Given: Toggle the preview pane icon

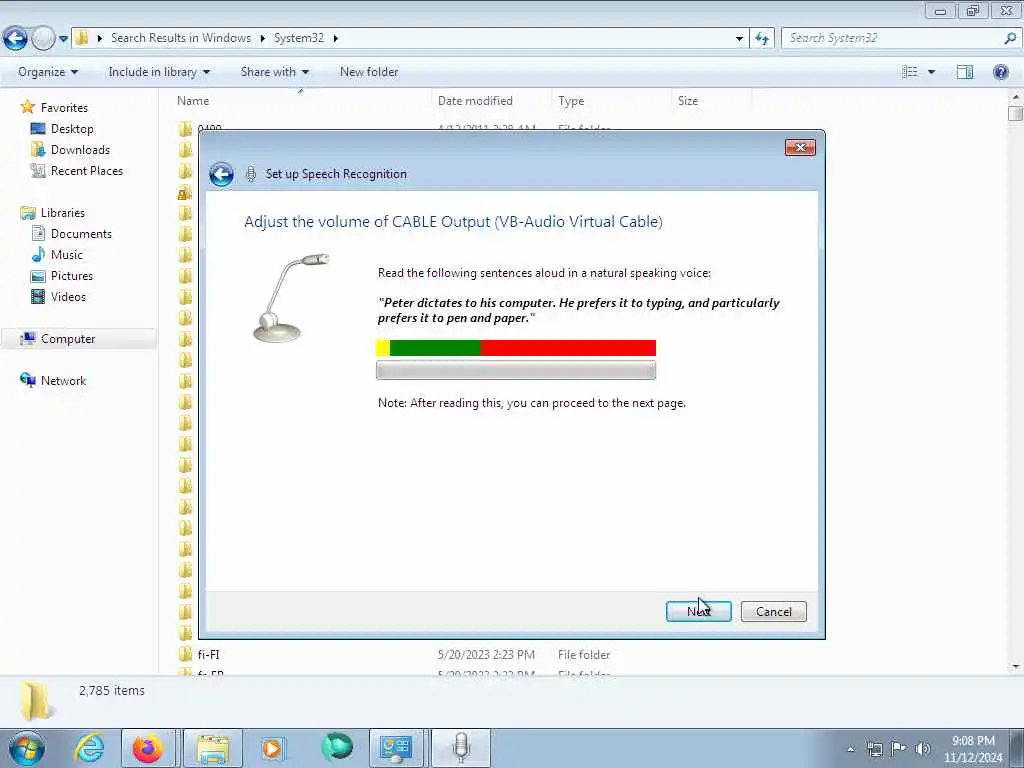Looking at the screenshot, I should pos(965,72).
